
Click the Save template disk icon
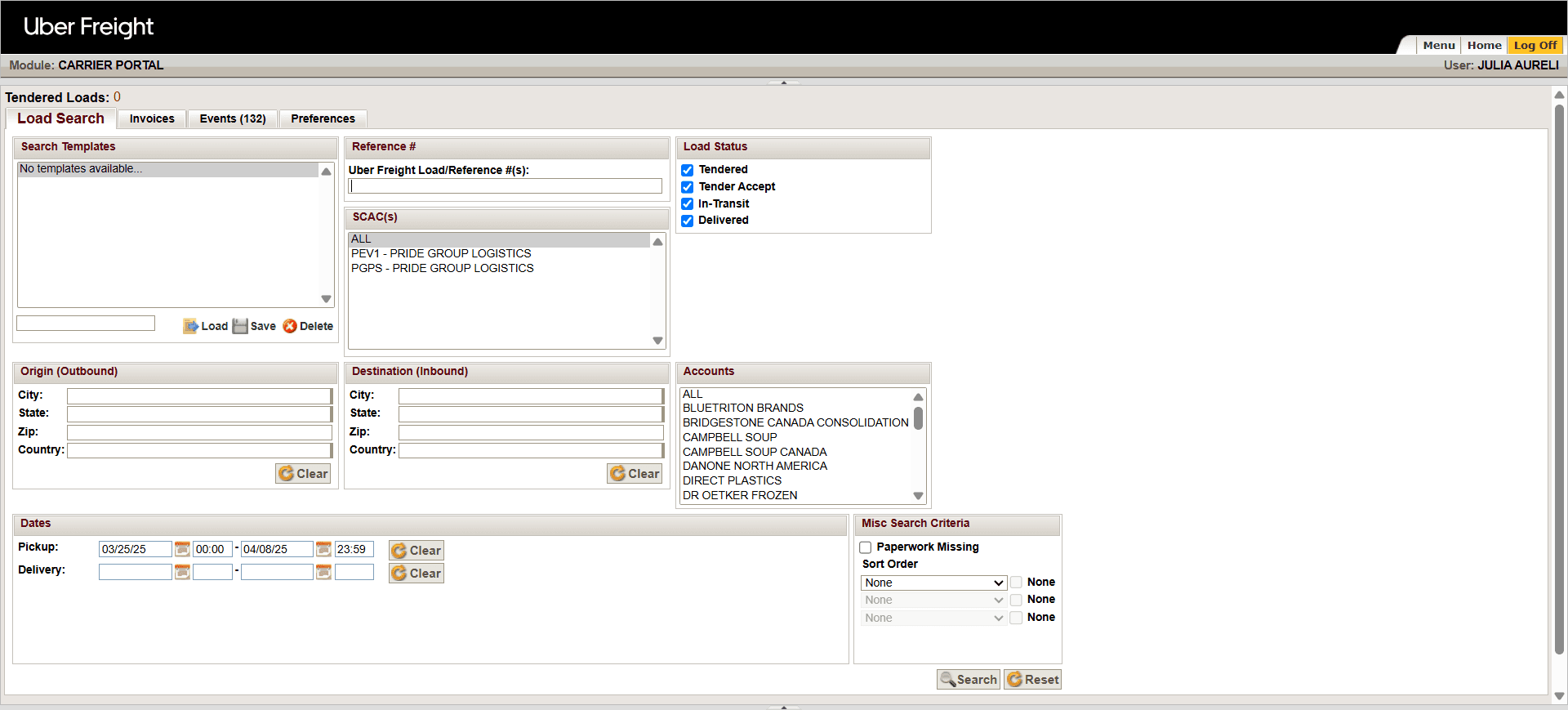point(240,326)
